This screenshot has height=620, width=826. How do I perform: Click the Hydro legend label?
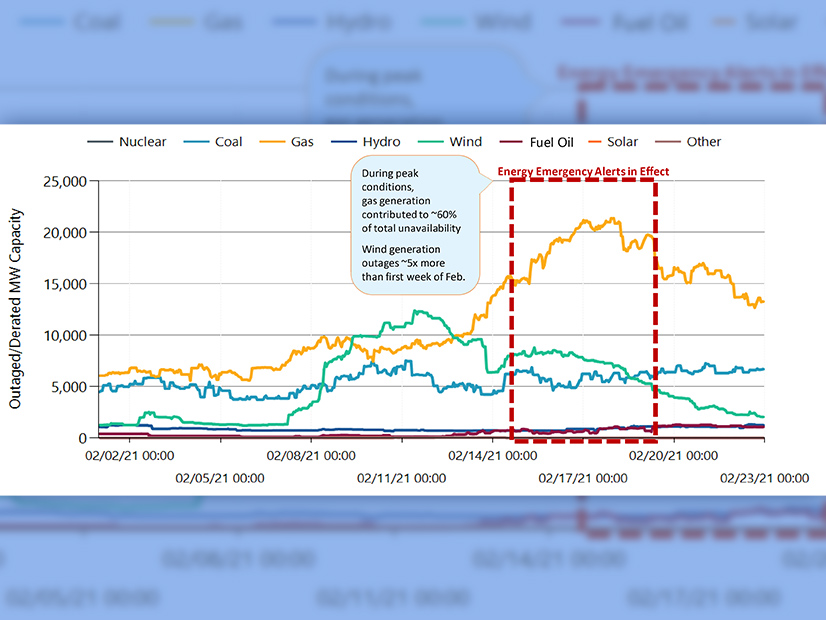click(x=380, y=142)
